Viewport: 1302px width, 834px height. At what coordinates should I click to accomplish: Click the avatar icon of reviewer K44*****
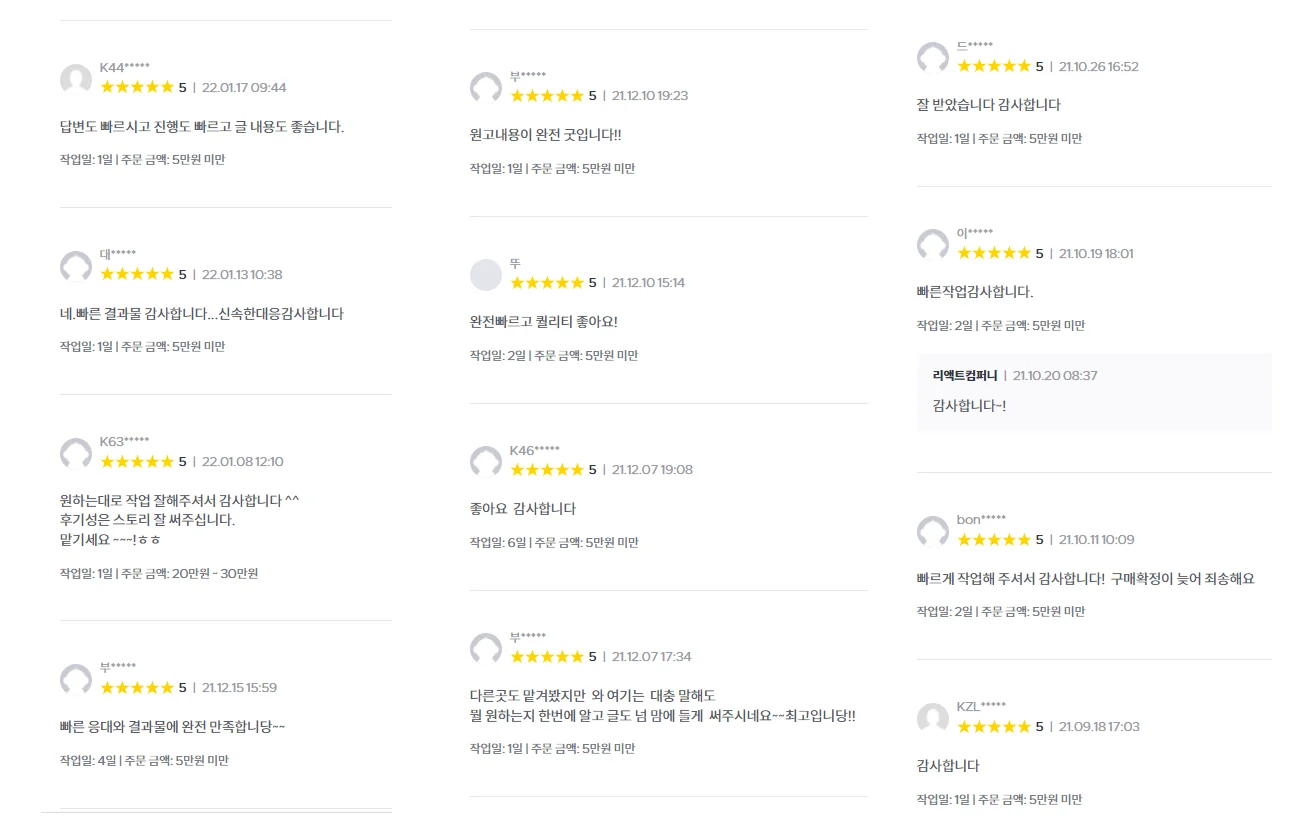pyautogui.click(x=76, y=80)
